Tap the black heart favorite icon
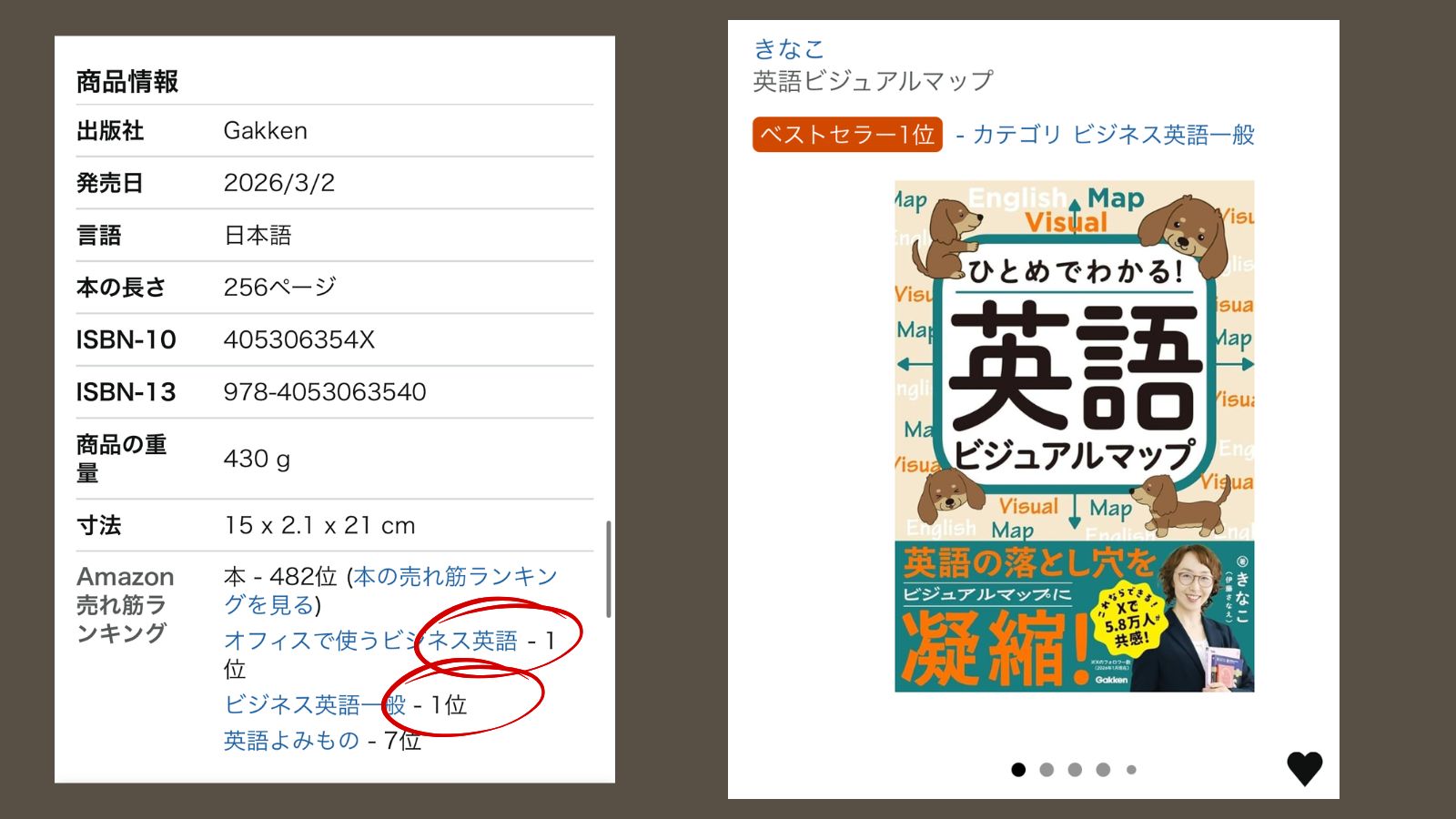Screen dimensions: 1456x819 [1304, 769]
